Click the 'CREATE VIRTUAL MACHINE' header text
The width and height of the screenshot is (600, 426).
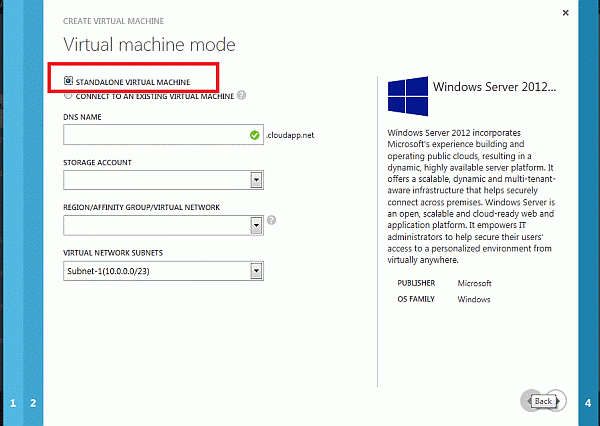(x=113, y=21)
